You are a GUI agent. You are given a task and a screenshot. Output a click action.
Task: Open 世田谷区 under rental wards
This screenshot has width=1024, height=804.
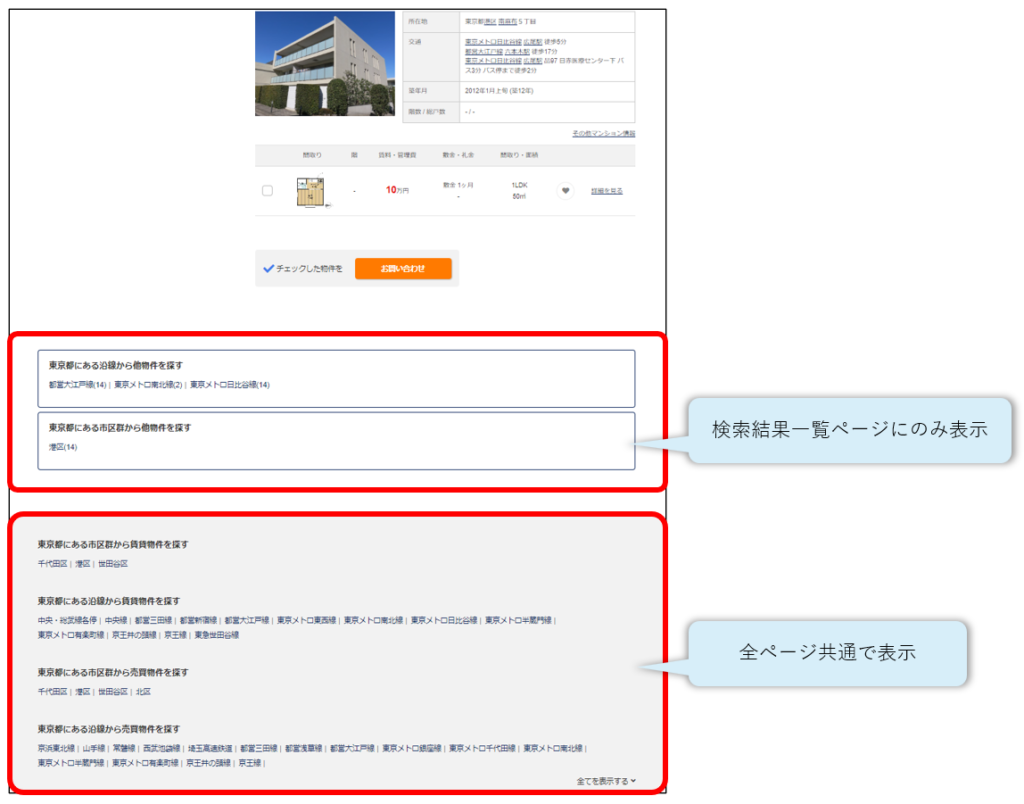[113, 564]
